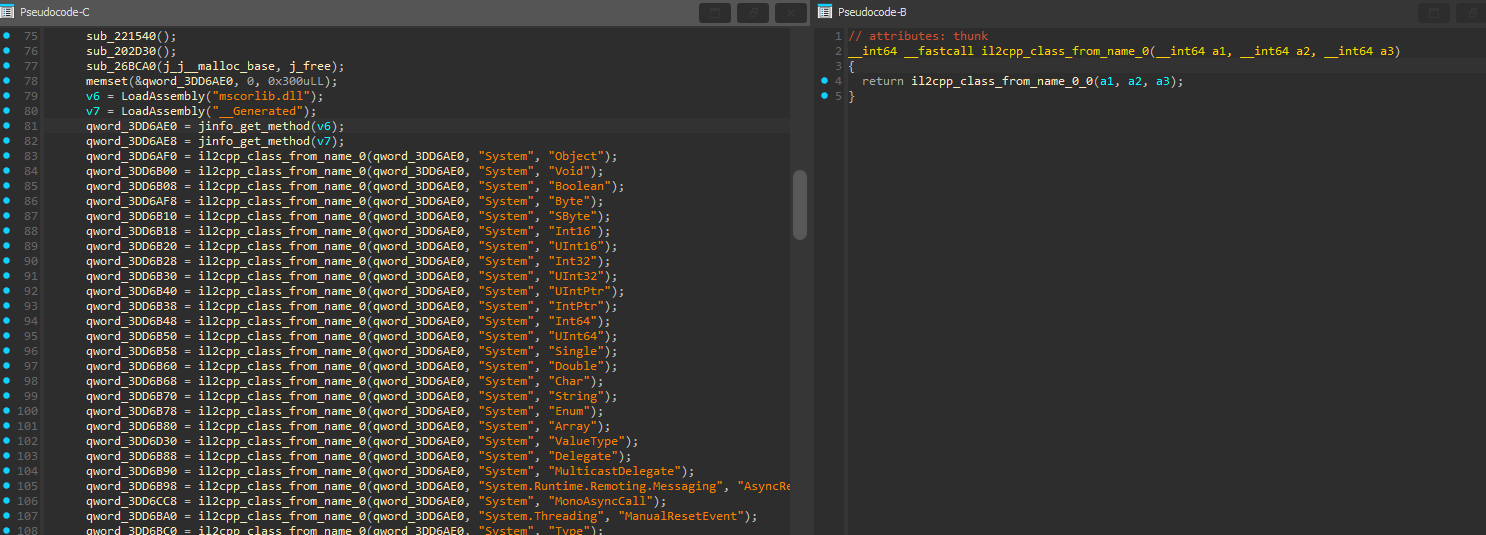Image resolution: width=1486 pixels, height=535 pixels.
Task: Select the sub_202D30 call
Action: click(x=120, y=51)
